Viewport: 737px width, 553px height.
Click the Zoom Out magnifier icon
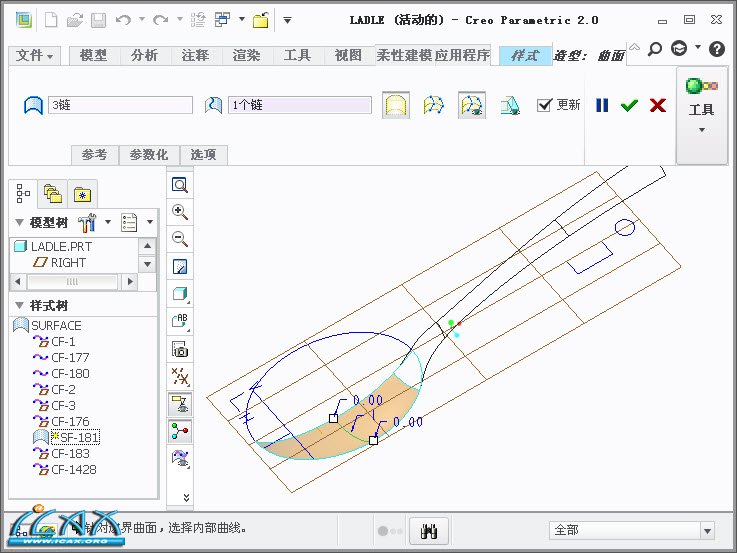click(x=180, y=239)
